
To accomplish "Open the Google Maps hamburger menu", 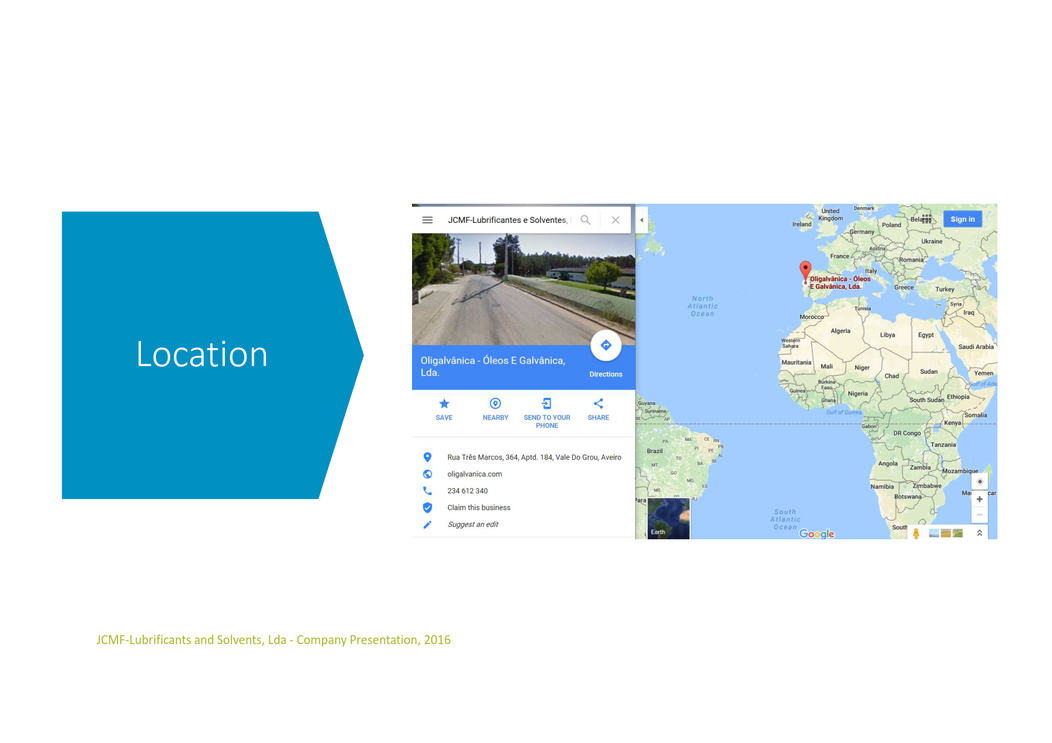I will coord(427,220).
